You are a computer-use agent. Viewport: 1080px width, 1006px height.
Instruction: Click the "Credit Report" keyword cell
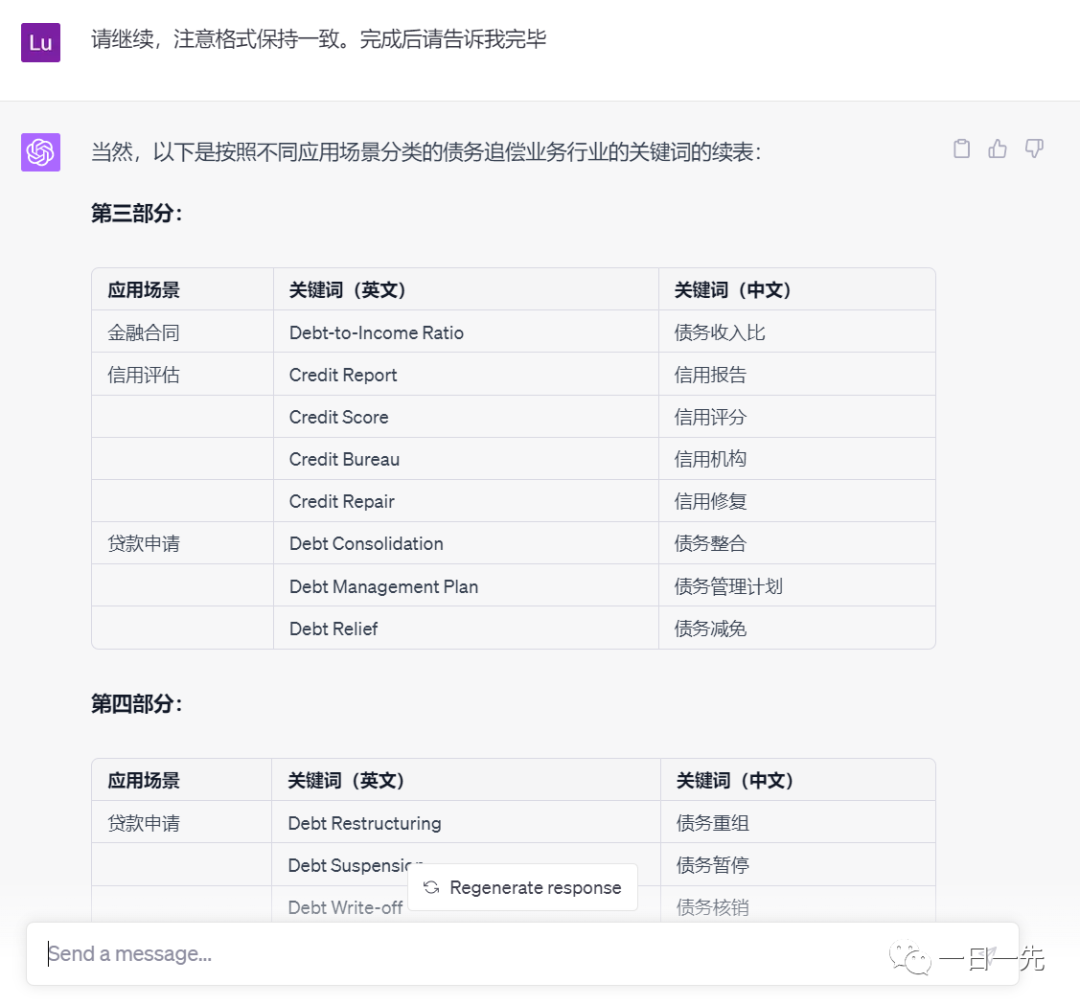point(343,375)
